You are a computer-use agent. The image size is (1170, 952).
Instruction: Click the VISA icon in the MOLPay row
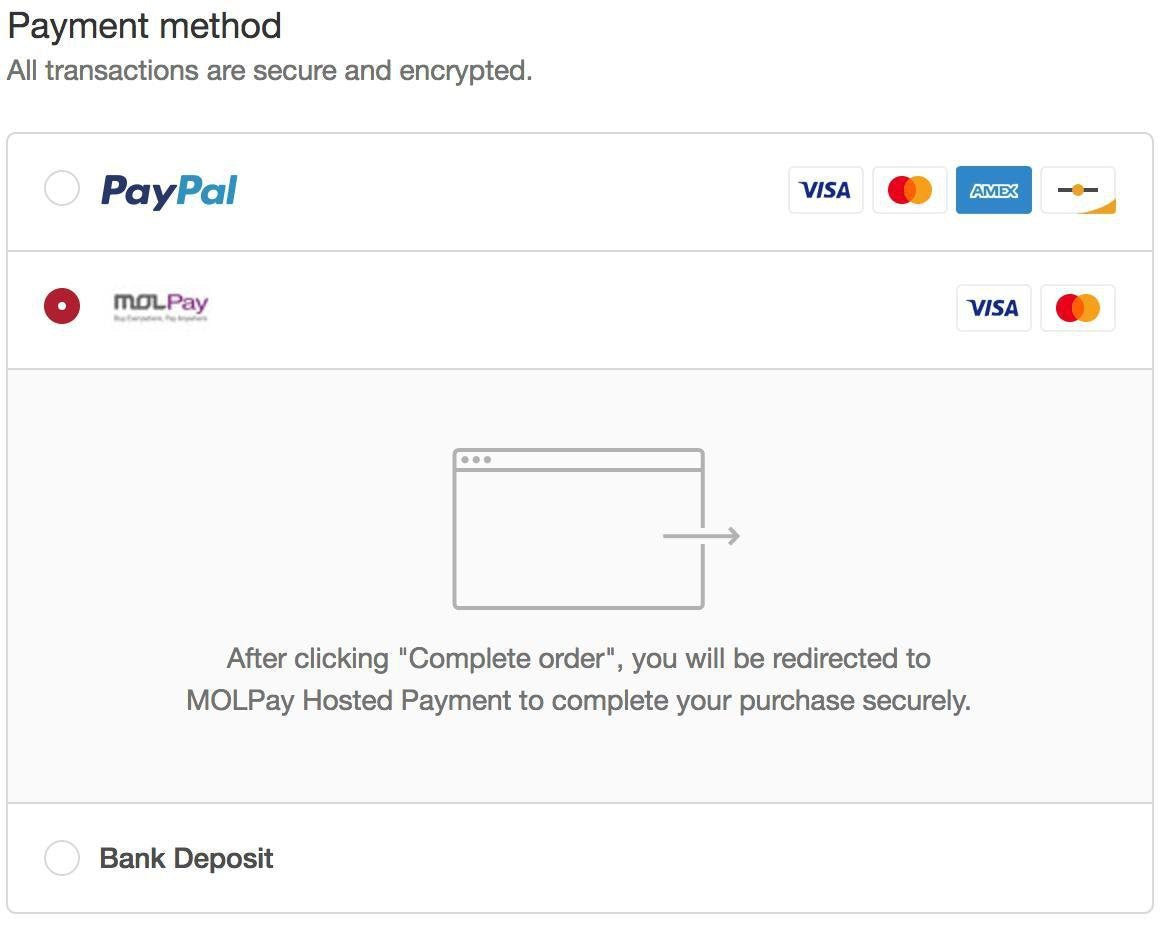993,308
